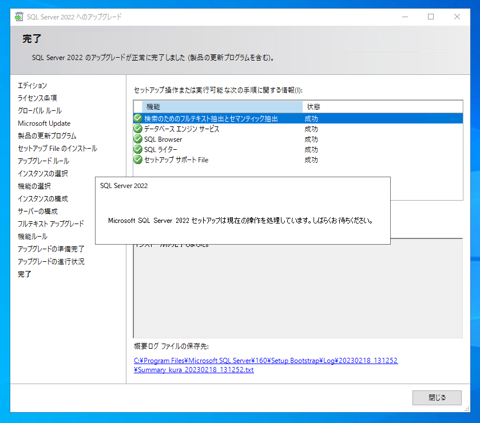Click the 成功 status for データベース エンジン サービス
Viewport: 480px width, 423px height.
pyautogui.click(x=311, y=129)
